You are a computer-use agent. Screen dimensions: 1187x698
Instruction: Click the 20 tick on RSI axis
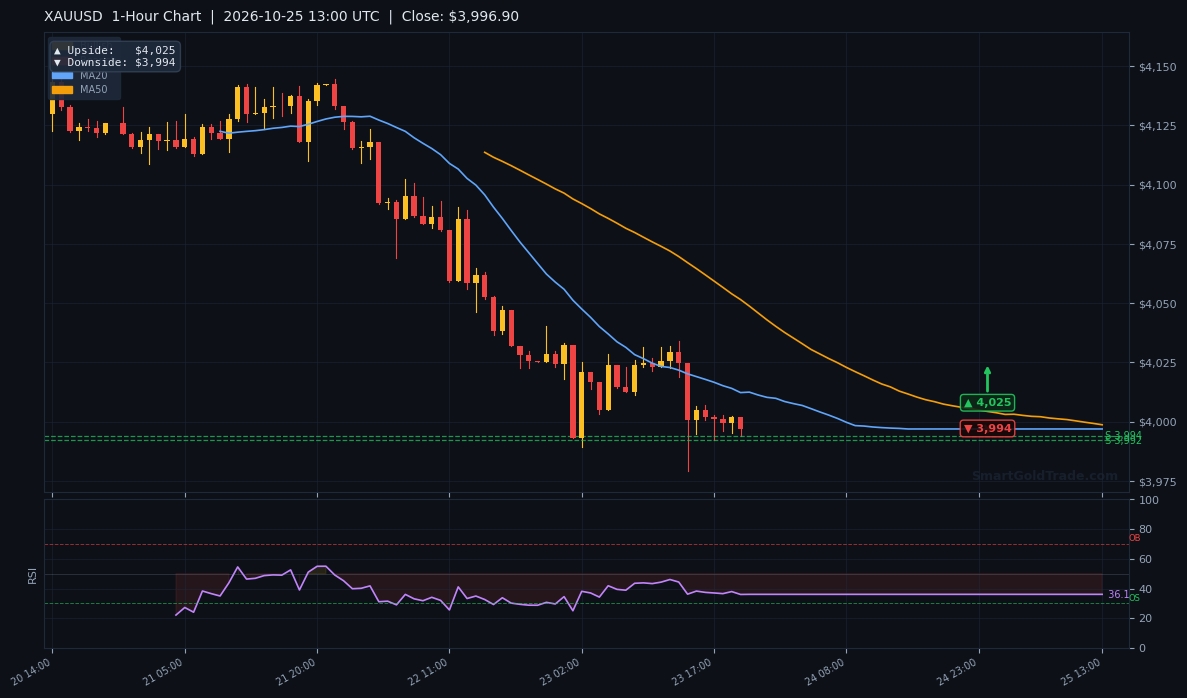[x=1145, y=619]
